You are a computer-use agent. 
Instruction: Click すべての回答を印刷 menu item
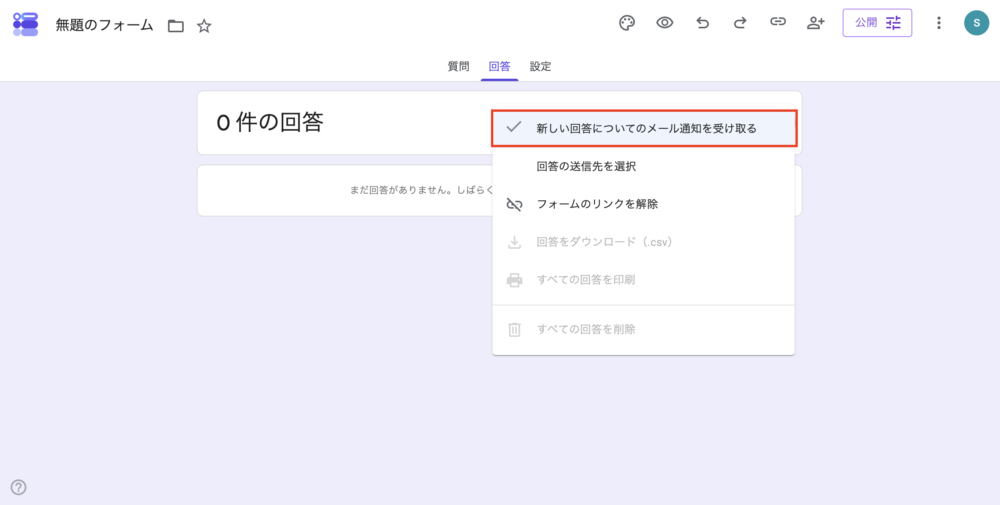(643, 280)
